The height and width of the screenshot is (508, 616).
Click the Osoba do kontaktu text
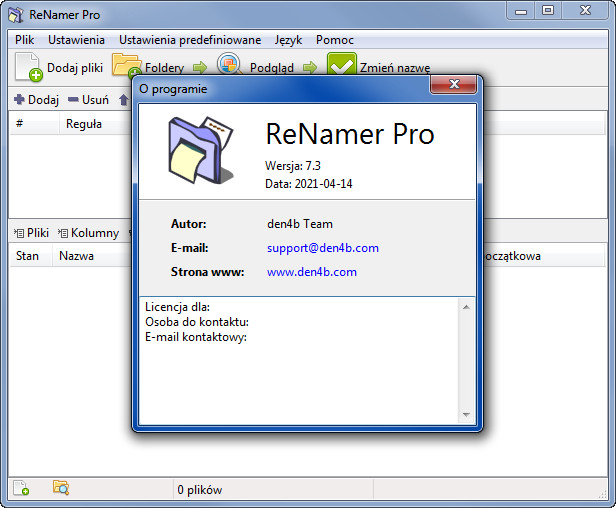pos(197,322)
